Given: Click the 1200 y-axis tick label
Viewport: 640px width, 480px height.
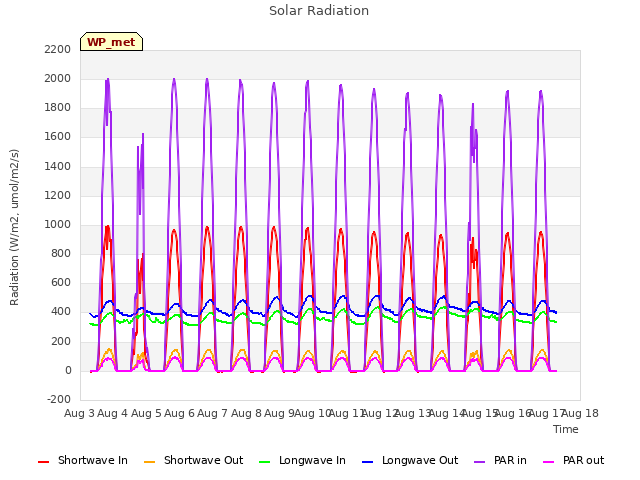Looking at the screenshot, I should click(58, 196).
